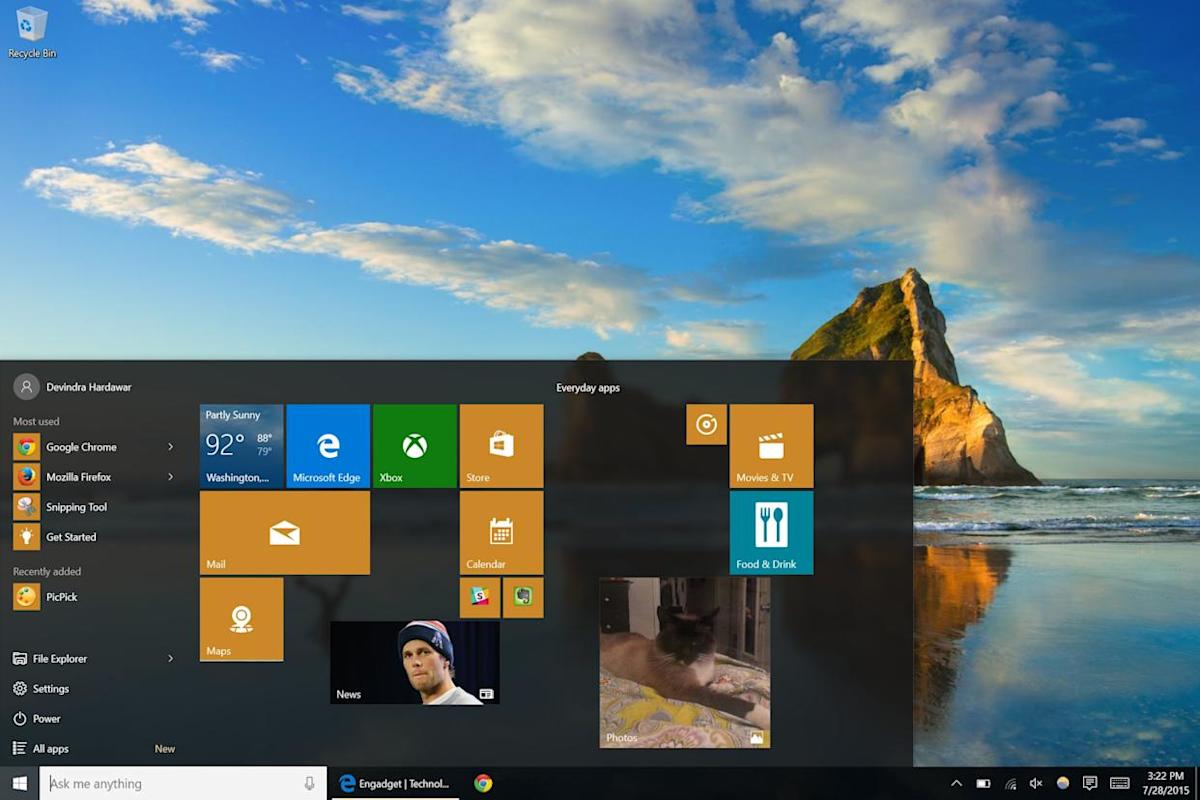Viewport: 1200px width, 800px height.
Task: Open the Power menu
Action: [48, 718]
